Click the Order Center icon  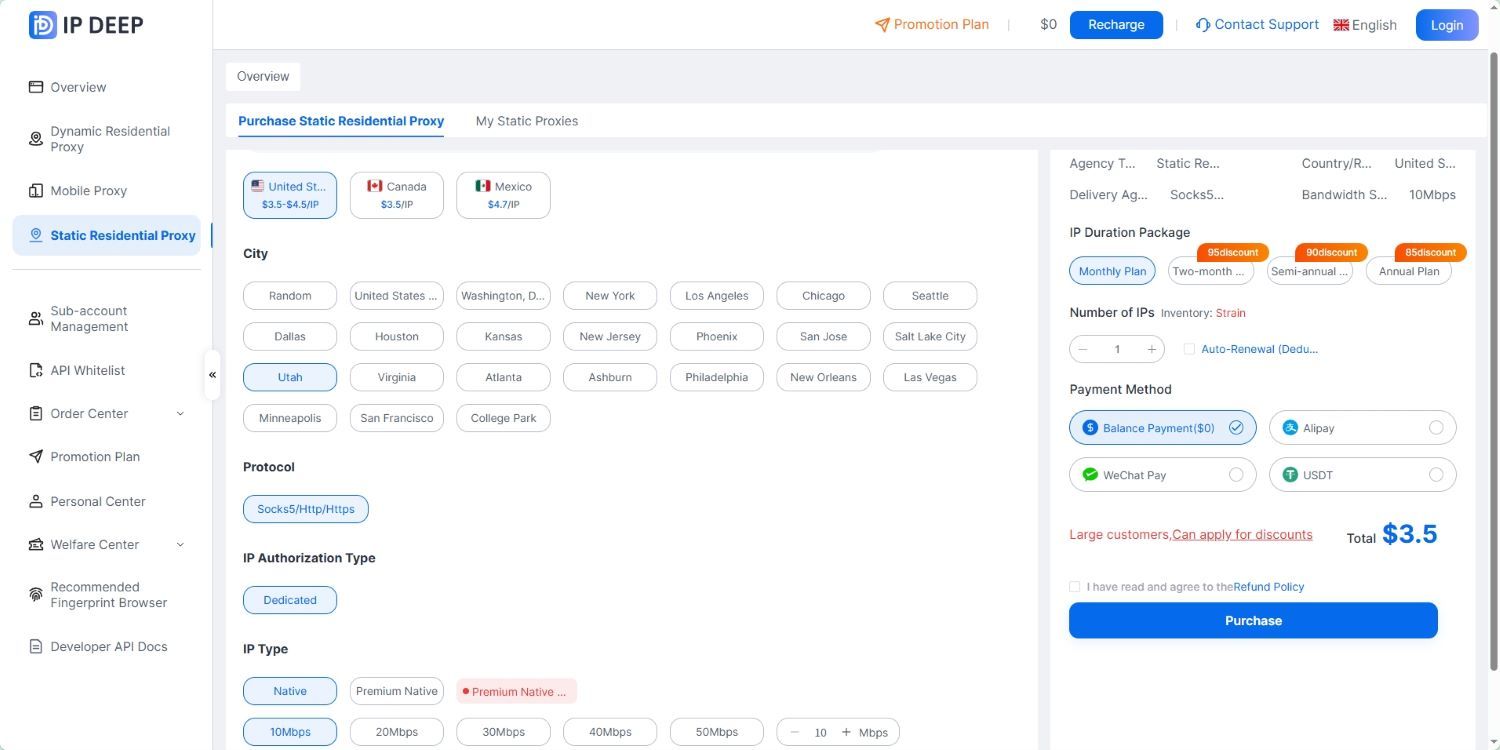tap(36, 413)
